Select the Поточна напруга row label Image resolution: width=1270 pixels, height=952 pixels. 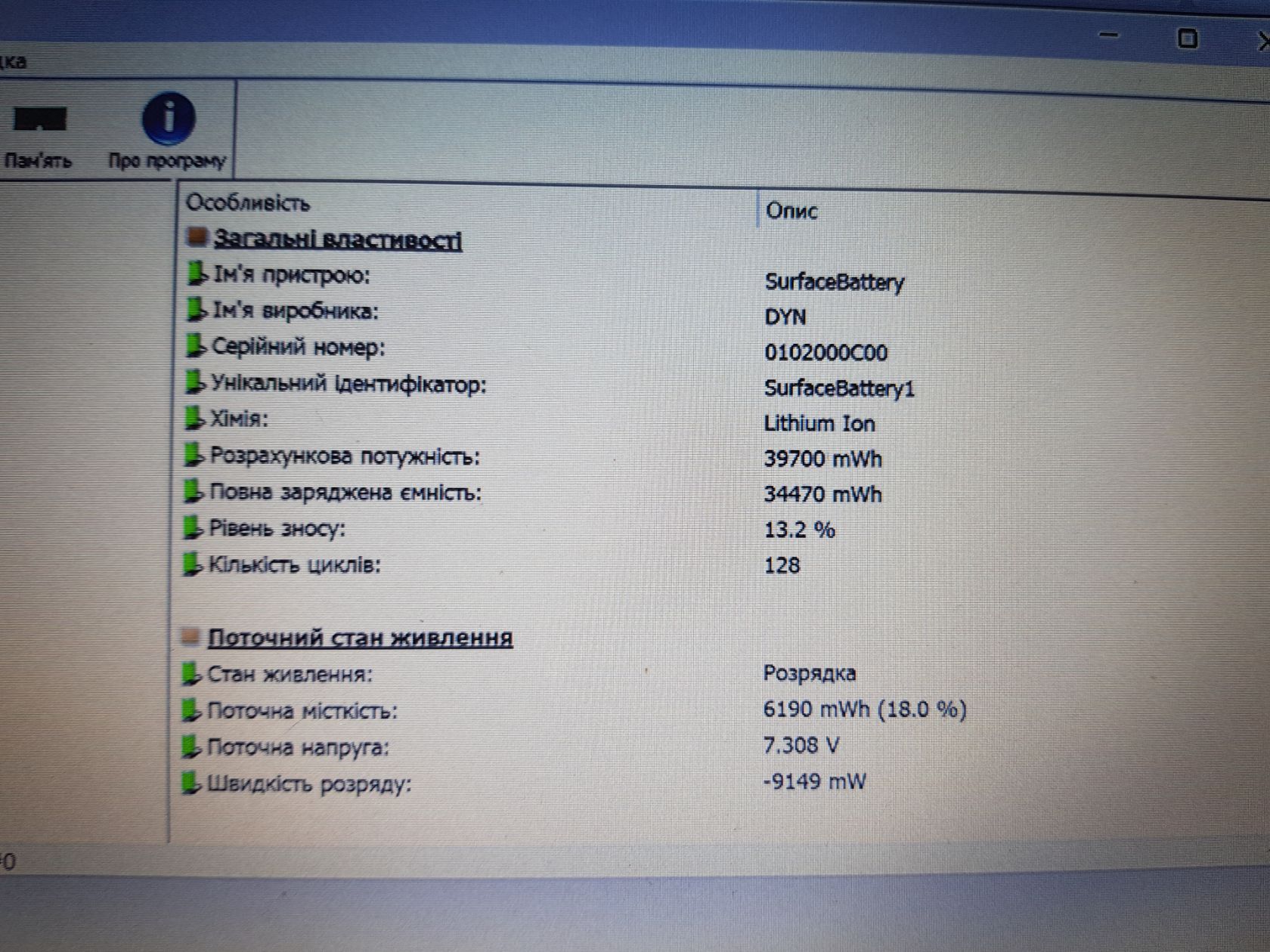coord(297,747)
